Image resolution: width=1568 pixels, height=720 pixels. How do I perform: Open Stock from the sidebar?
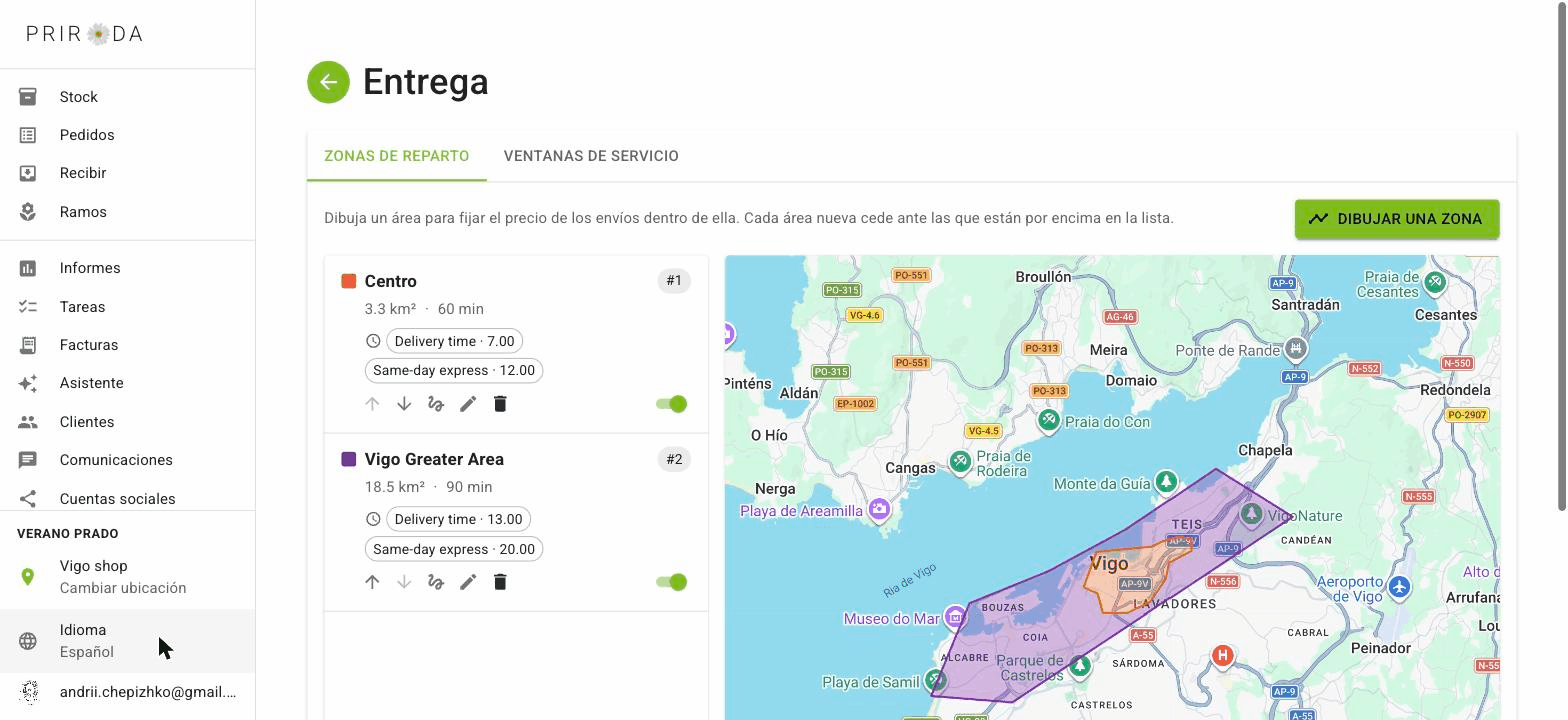click(x=128, y=97)
